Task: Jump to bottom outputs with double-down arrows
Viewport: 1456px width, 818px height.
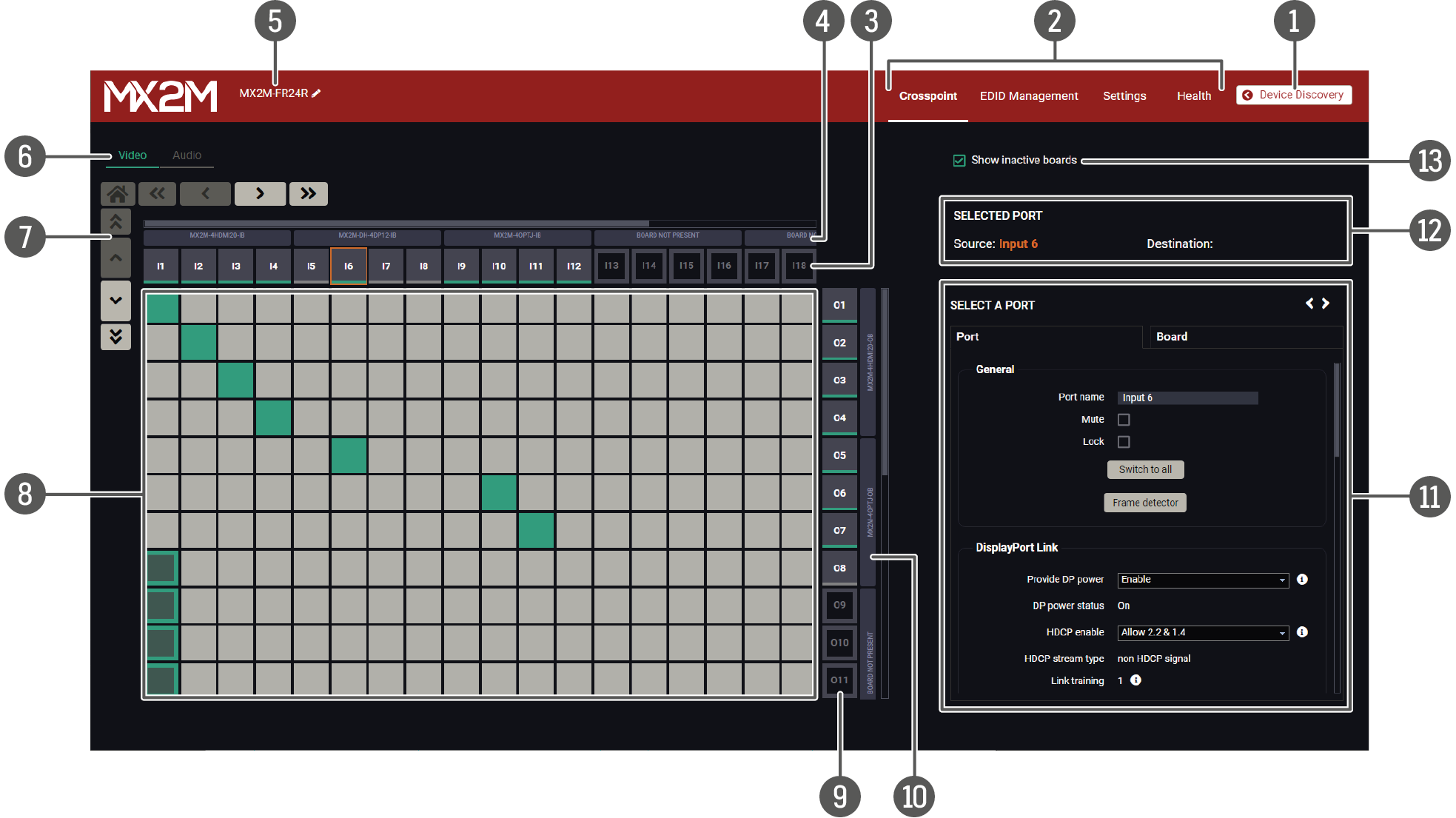Action: [x=116, y=337]
